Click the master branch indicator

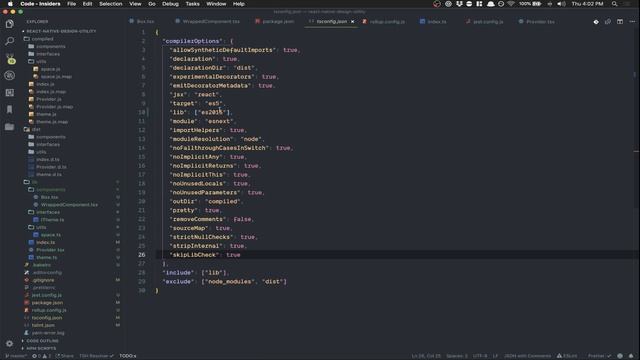tap(16, 356)
